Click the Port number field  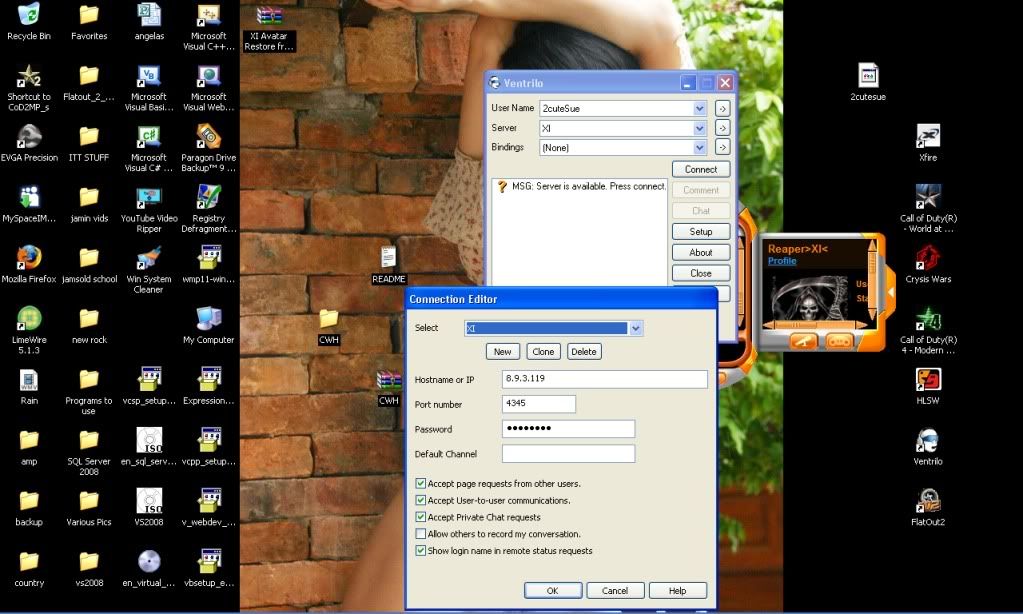click(538, 404)
